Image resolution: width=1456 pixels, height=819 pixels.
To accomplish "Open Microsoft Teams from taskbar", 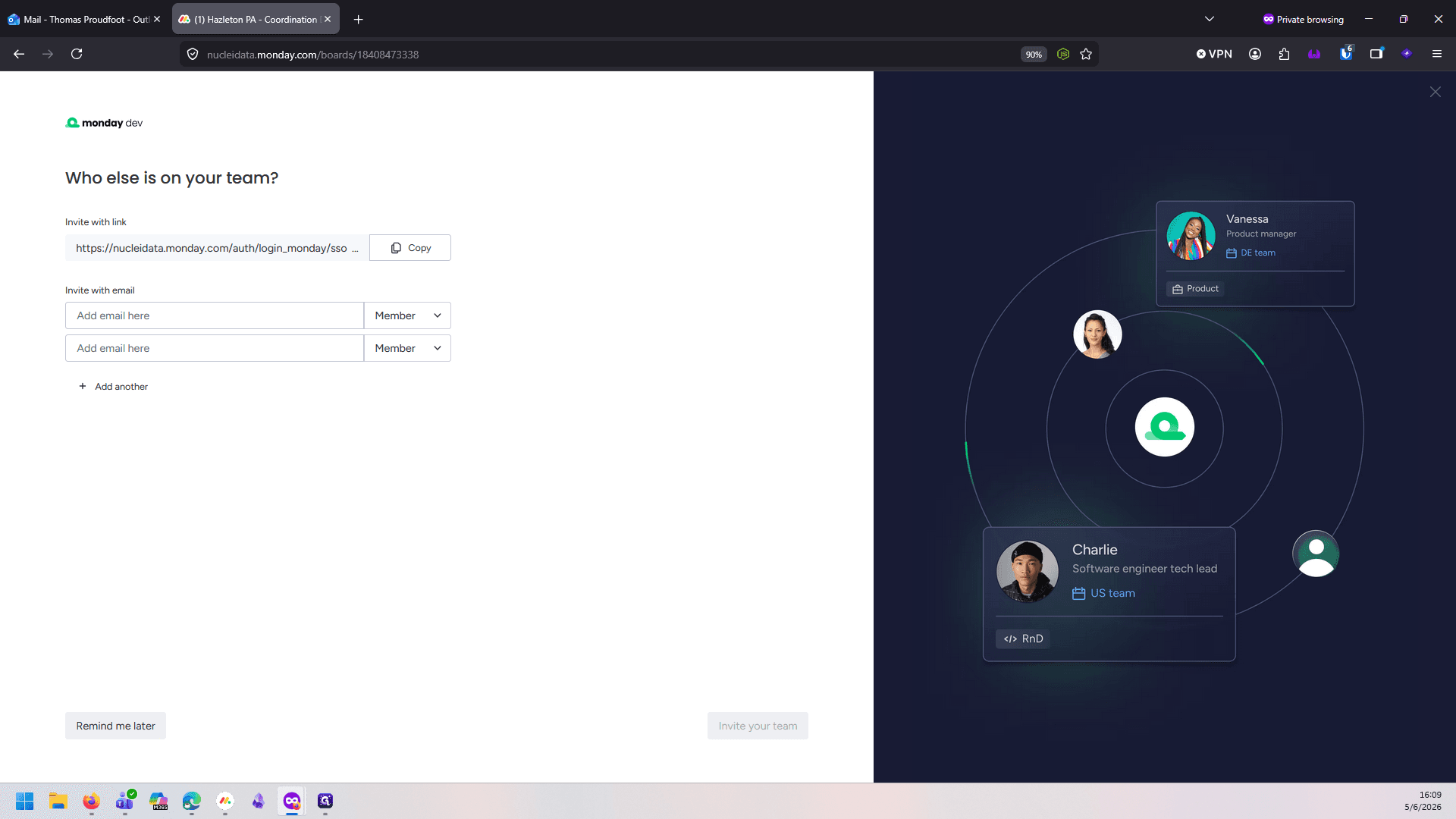I will (125, 801).
